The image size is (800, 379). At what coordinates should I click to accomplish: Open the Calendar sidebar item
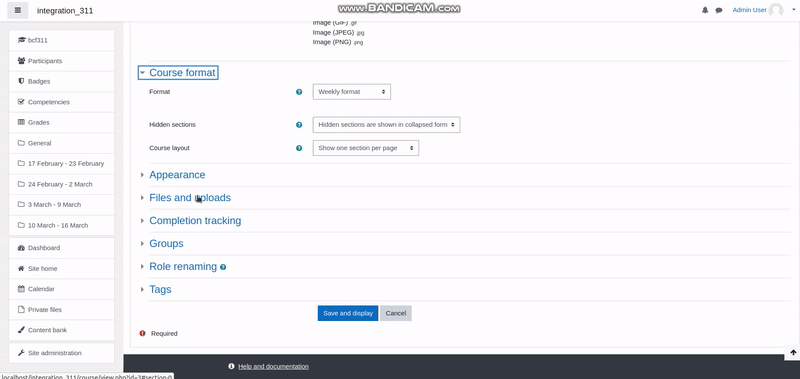click(61, 289)
